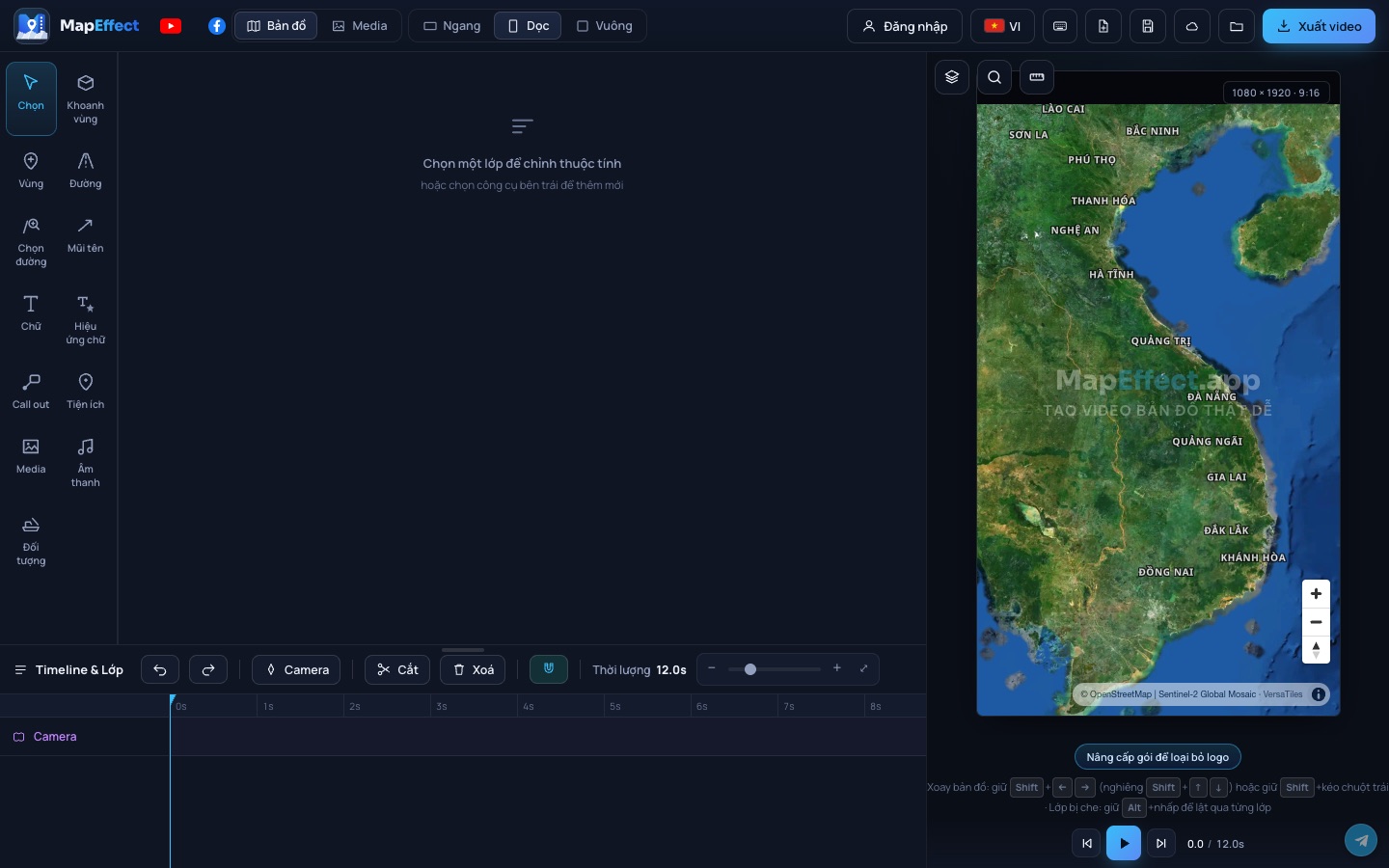Click the OpenStreetMap attribution link
The image size is (1389, 868).
click(x=1120, y=694)
